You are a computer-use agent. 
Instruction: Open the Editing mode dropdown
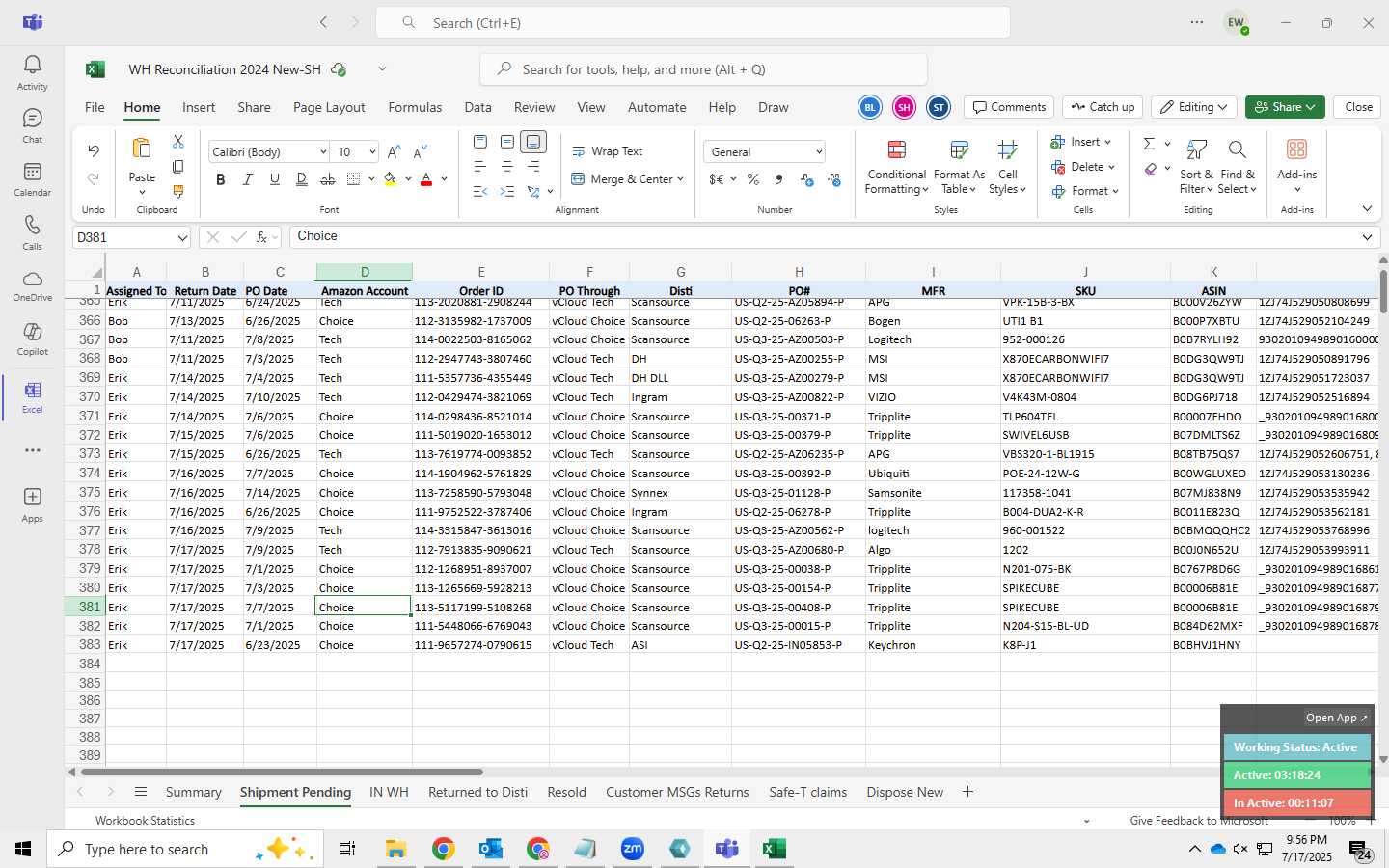click(1195, 107)
